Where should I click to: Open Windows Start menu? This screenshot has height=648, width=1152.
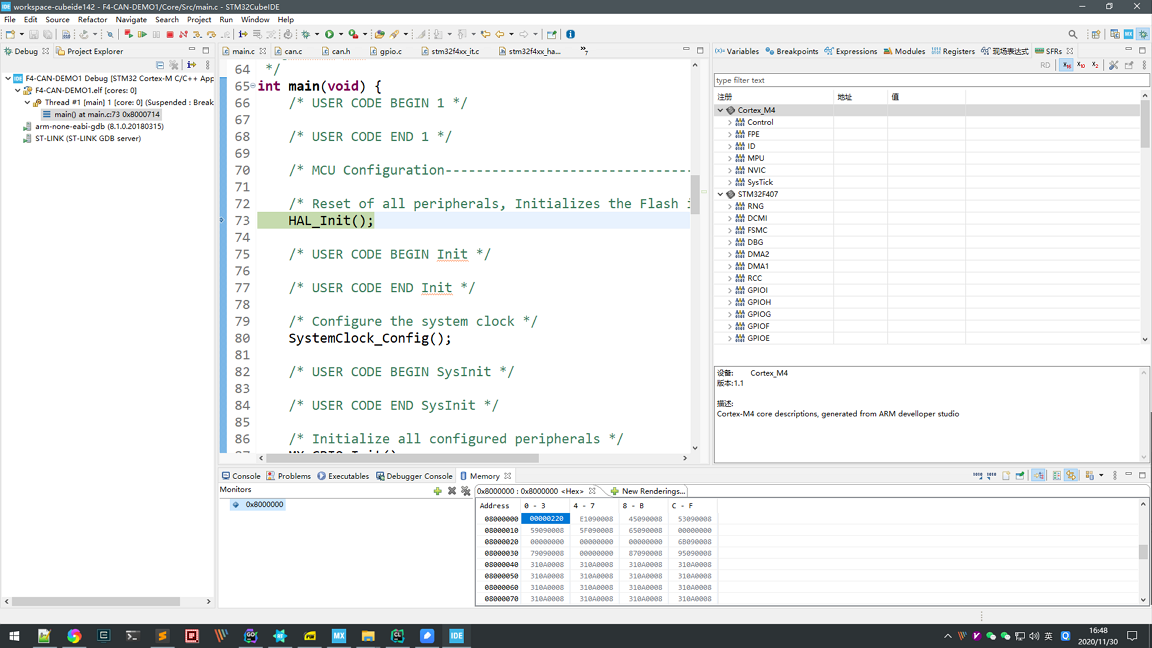pos(14,636)
